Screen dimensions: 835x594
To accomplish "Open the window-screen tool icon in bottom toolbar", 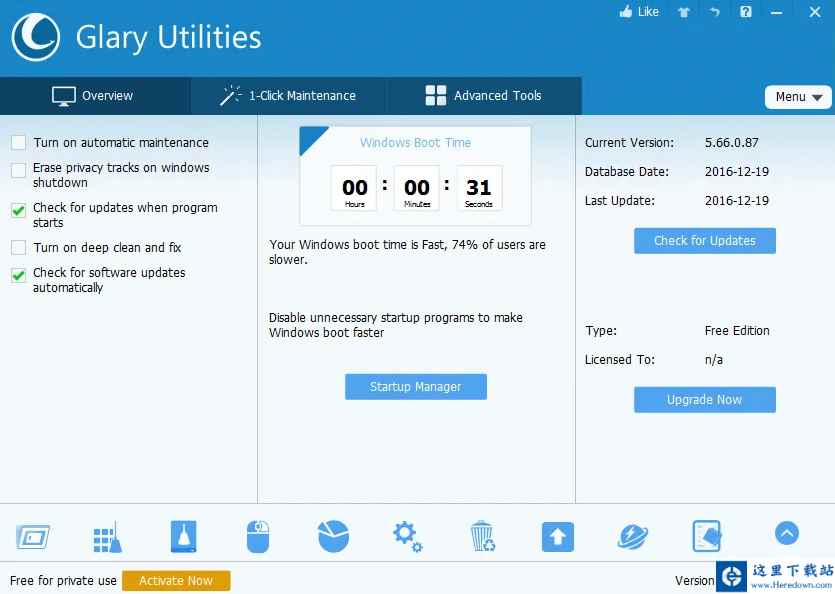I will 33,537.
